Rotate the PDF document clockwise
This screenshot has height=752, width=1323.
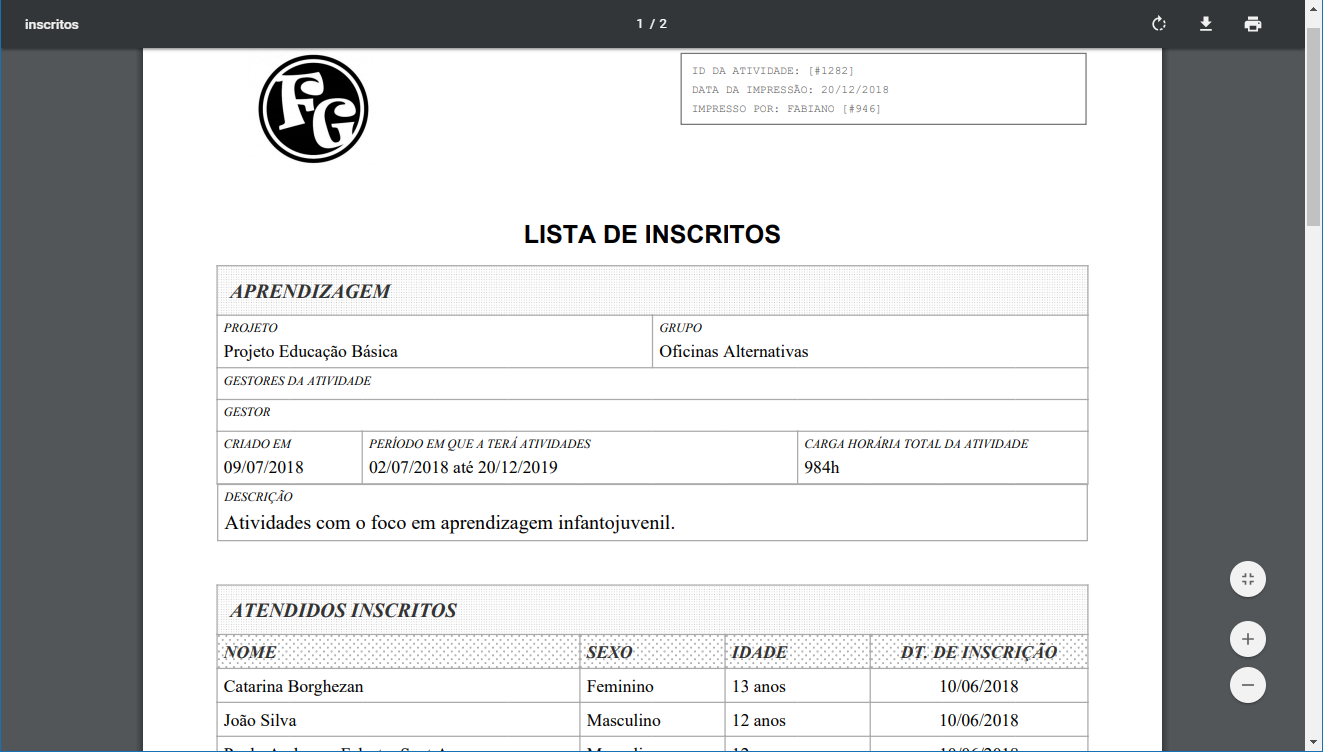point(1159,24)
